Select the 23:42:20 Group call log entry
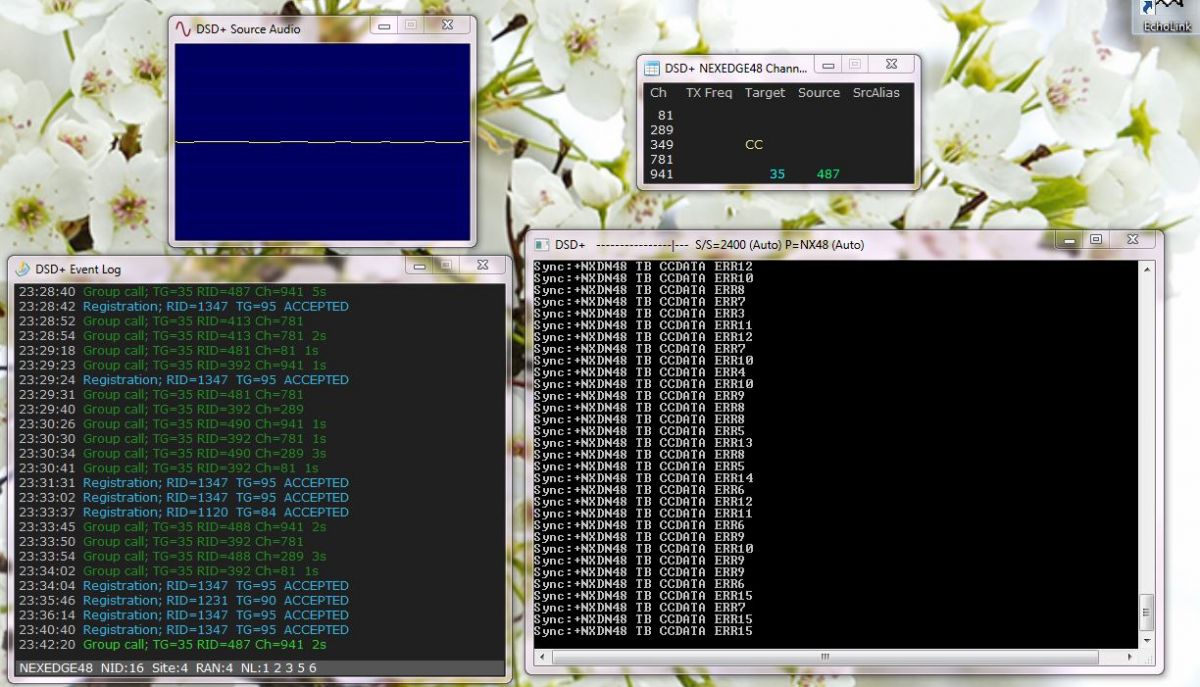Viewport: 1200px width, 687px height. coord(172,645)
